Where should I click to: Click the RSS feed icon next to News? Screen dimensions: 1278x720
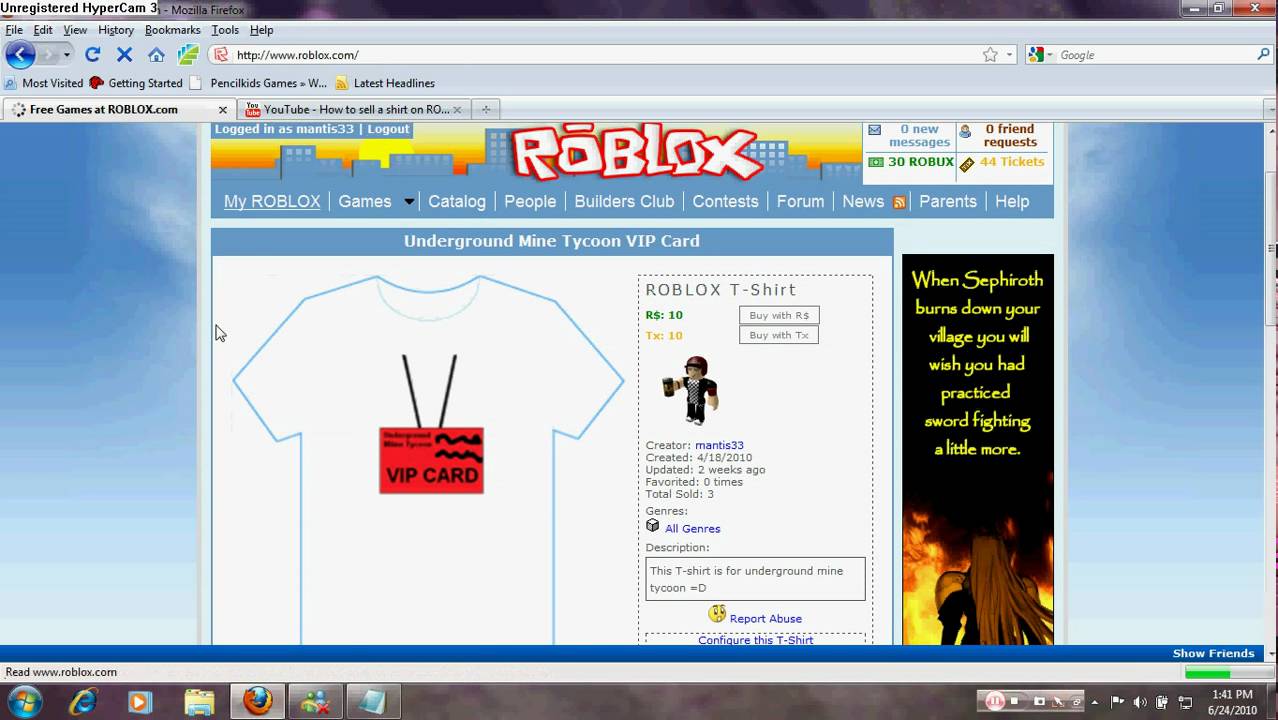pos(899,202)
